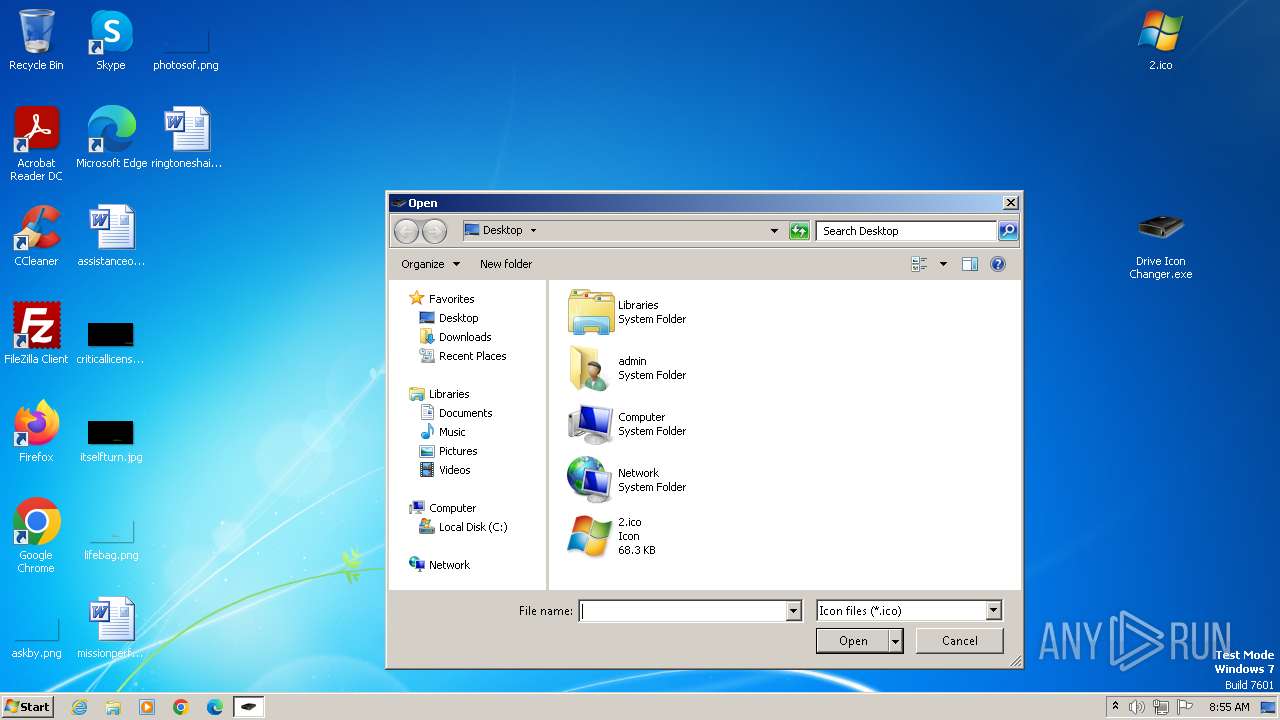Screen dimensions: 1280x720
Task: Select Pictures library in sidebar
Action: (x=449, y=451)
